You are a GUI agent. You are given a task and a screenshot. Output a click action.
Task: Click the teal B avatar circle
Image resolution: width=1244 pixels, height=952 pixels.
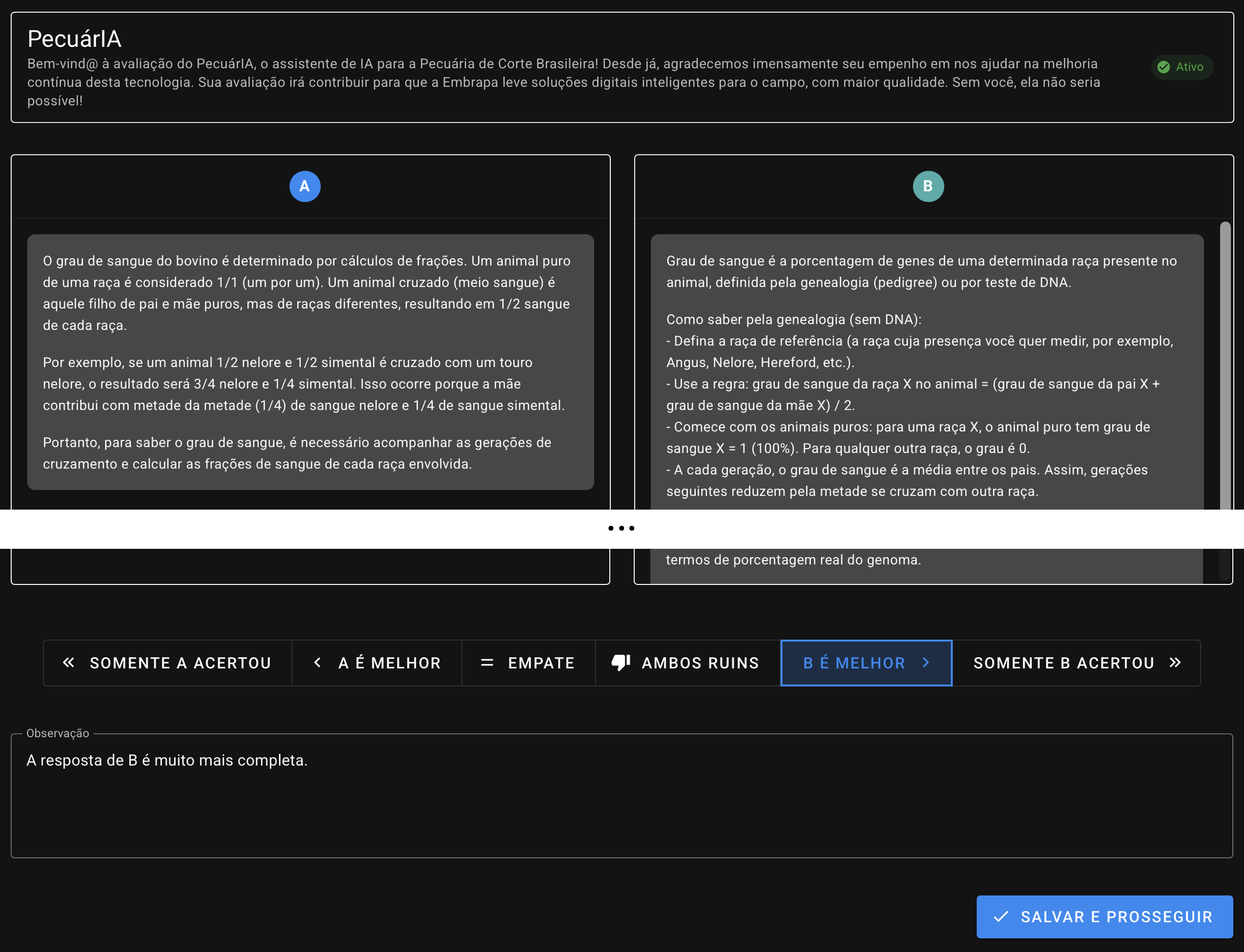coord(928,186)
